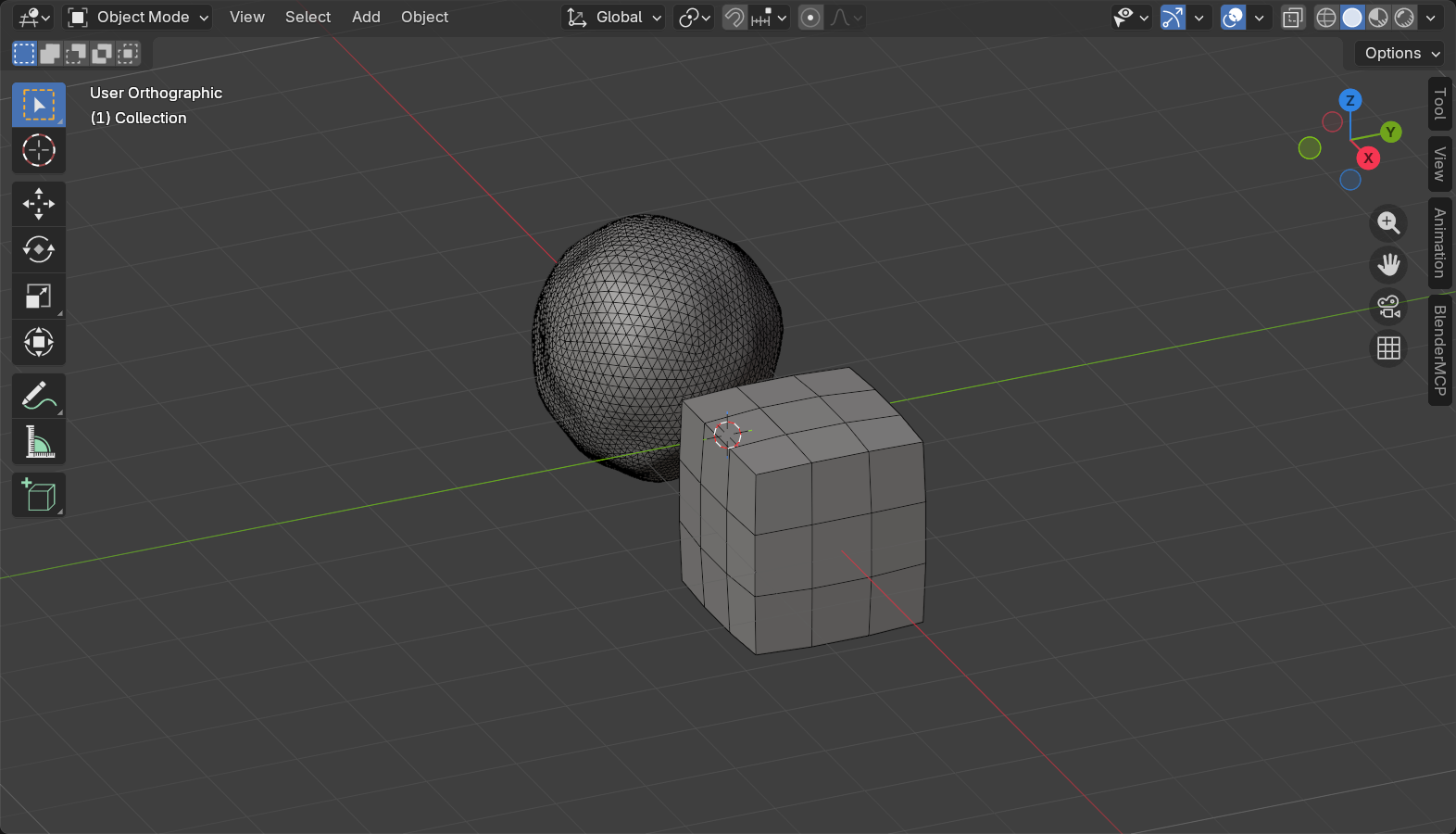This screenshot has width=1456, height=834.
Task: Open proportional falloff dropdown
Action: 847,18
